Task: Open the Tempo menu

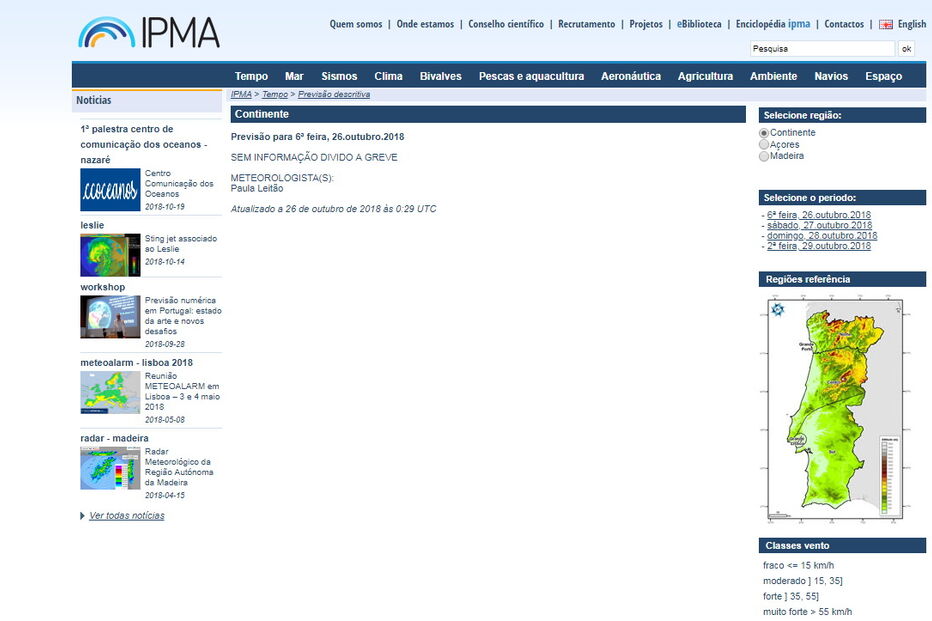Action: [x=251, y=76]
